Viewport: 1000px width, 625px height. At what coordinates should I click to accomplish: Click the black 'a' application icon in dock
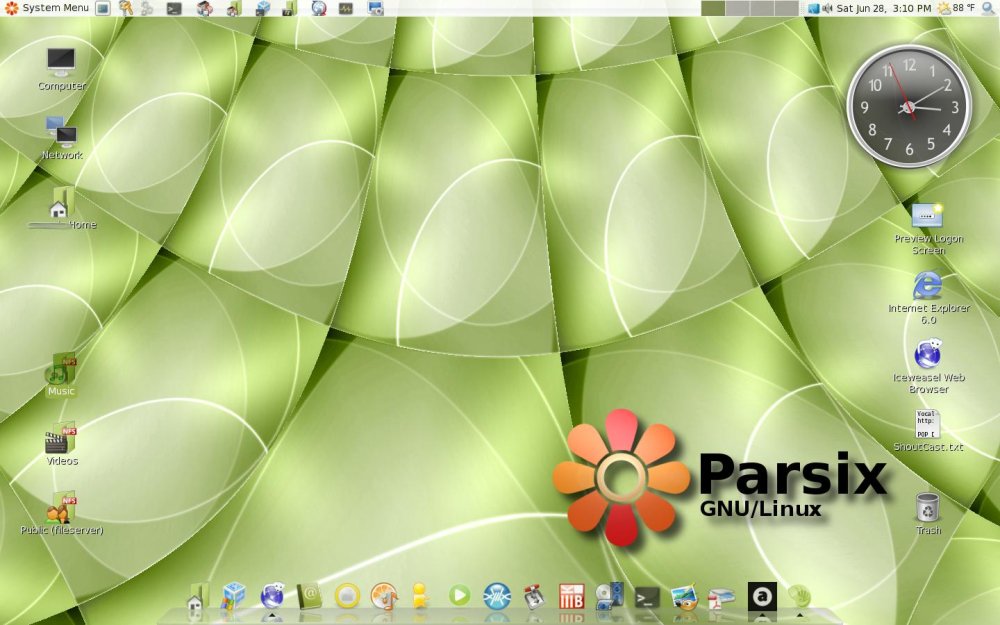[761, 597]
